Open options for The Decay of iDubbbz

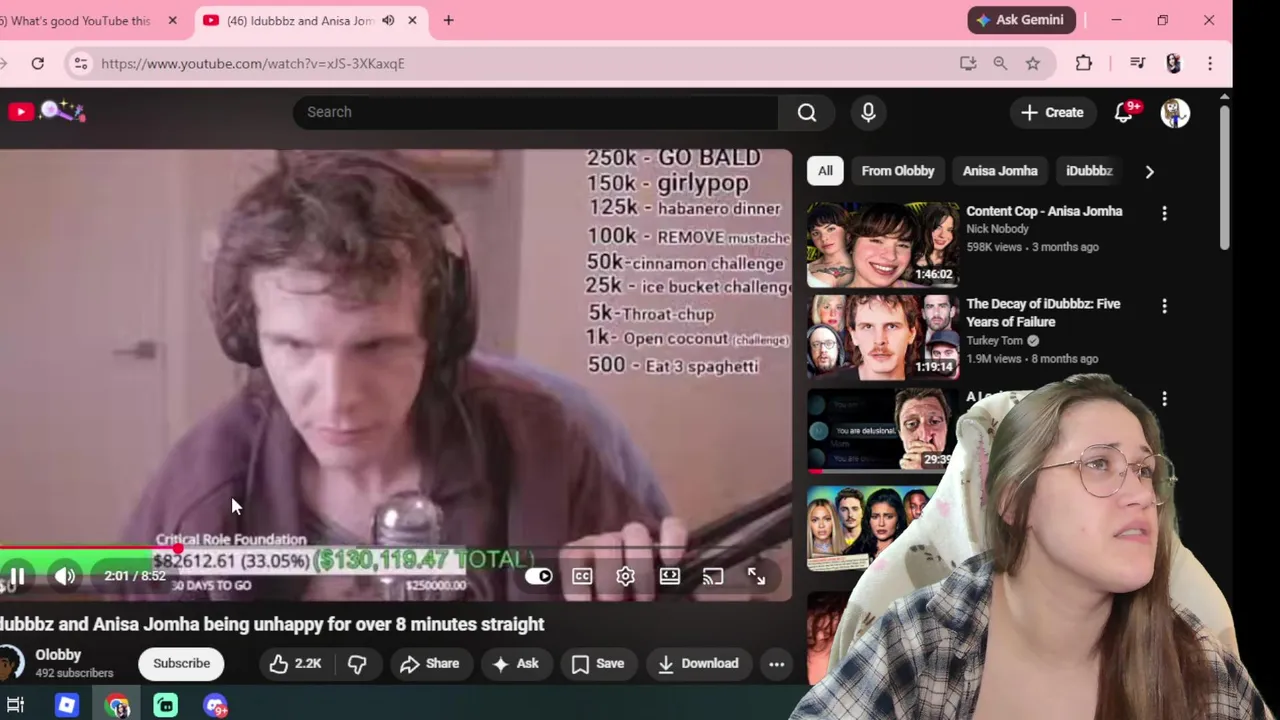[x=1164, y=305]
